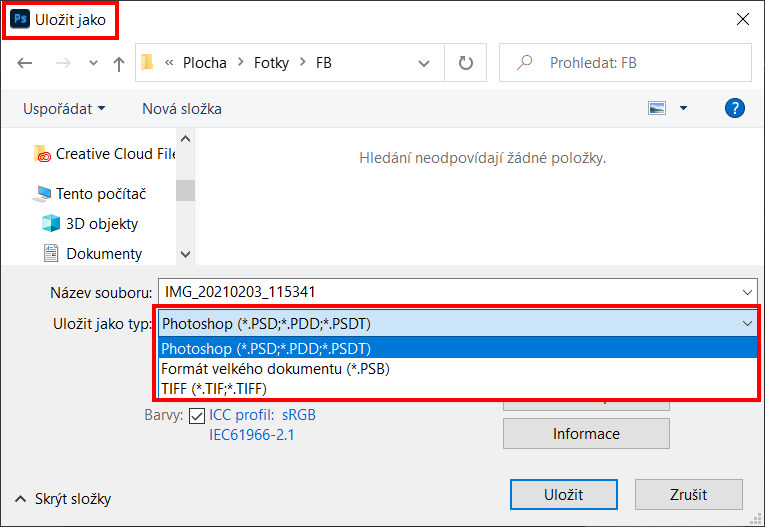The image size is (765, 527).
Task: Click FB in the breadcrumb path
Action: [x=323, y=63]
